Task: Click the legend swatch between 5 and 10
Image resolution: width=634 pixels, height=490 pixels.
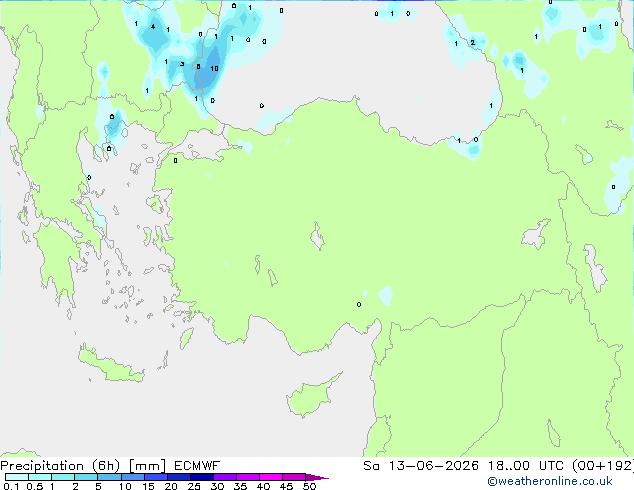Action: [109, 477]
